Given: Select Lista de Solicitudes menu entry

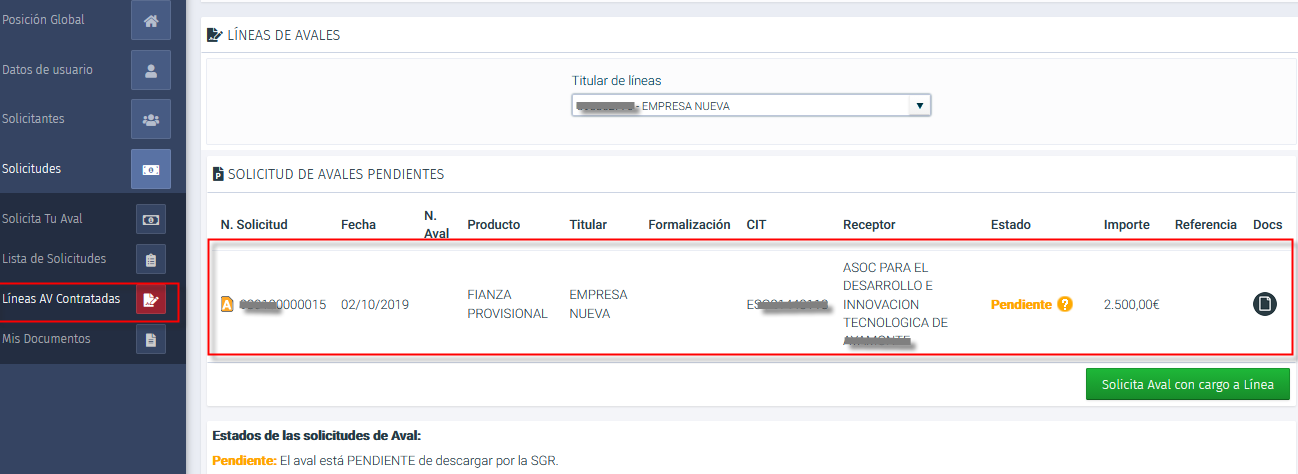Looking at the screenshot, I should (x=54, y=259).
